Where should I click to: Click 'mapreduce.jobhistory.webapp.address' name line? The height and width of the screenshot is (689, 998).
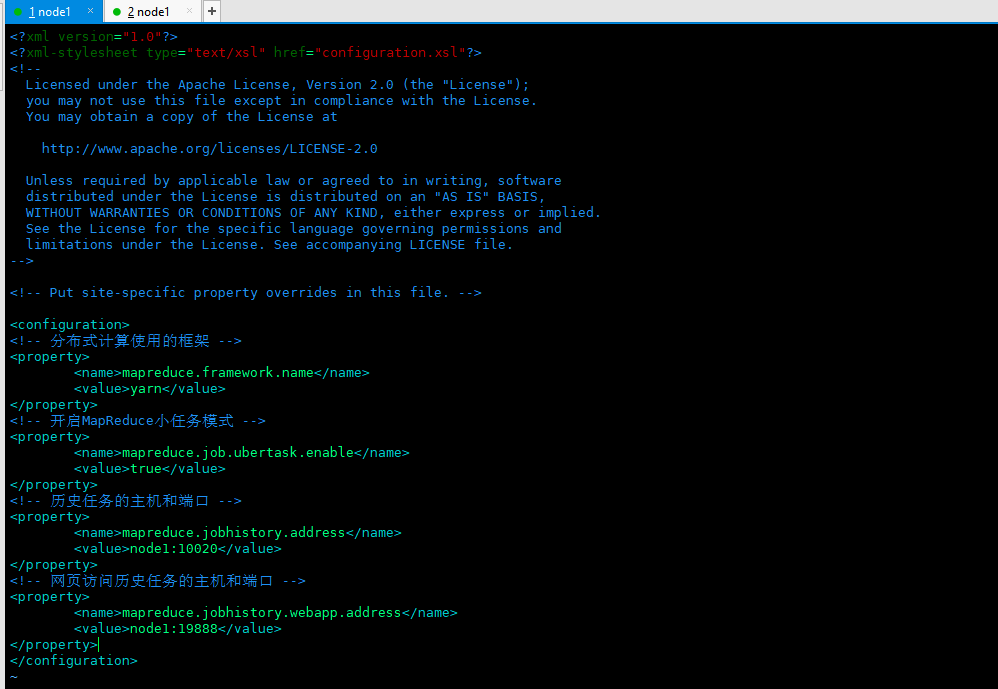tap(265, 613)
